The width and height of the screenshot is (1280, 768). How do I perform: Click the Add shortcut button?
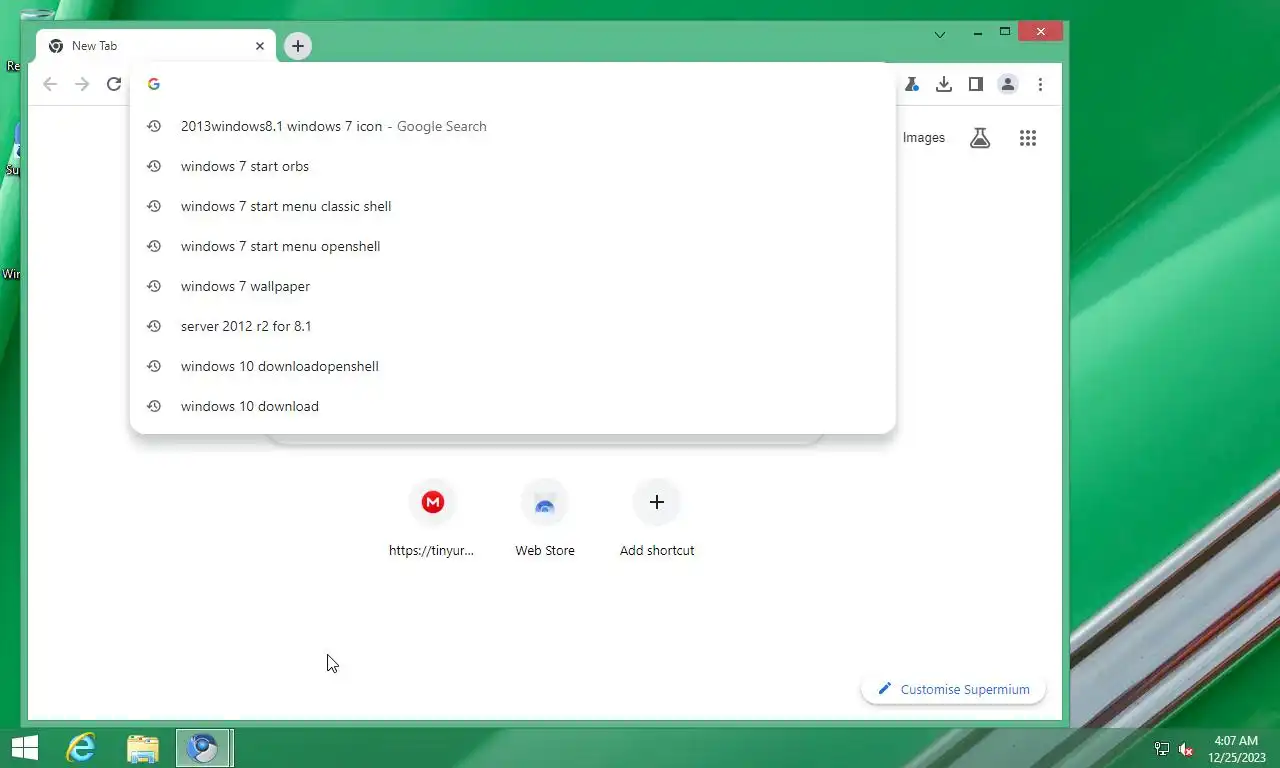pyautogui.click(x=657, y=518)
